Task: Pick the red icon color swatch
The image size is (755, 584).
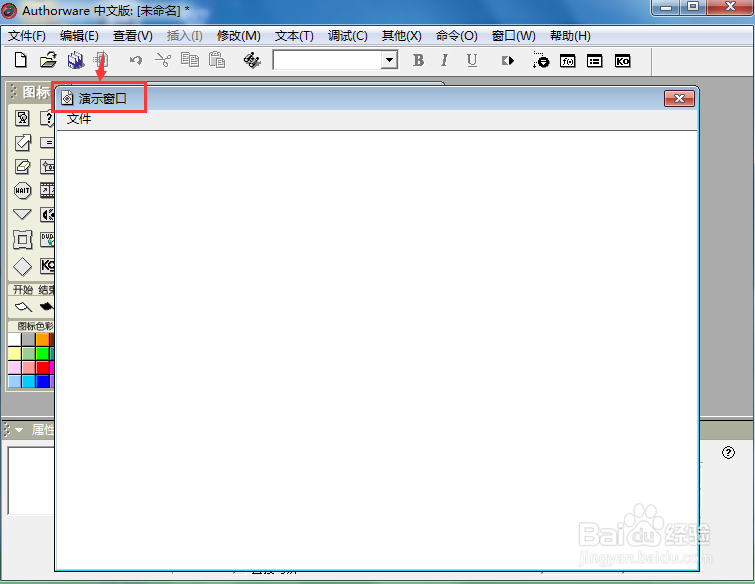Action: click(x=42, y=368)
